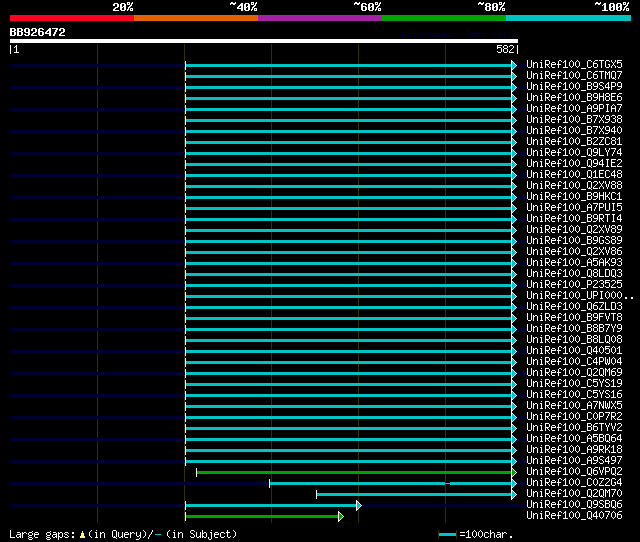Select UniRef100_B9RTI4 row label

(574, 218)
